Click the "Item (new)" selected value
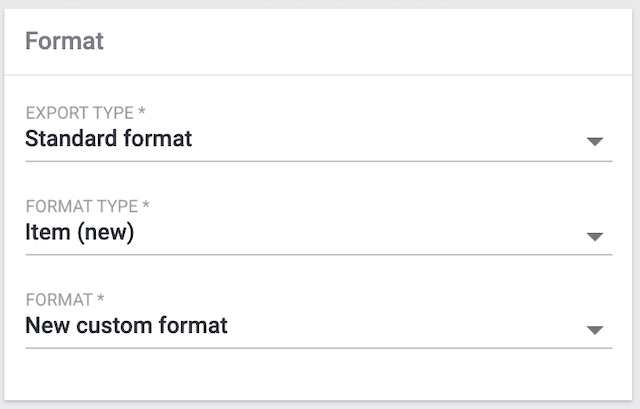 point(79,232)
